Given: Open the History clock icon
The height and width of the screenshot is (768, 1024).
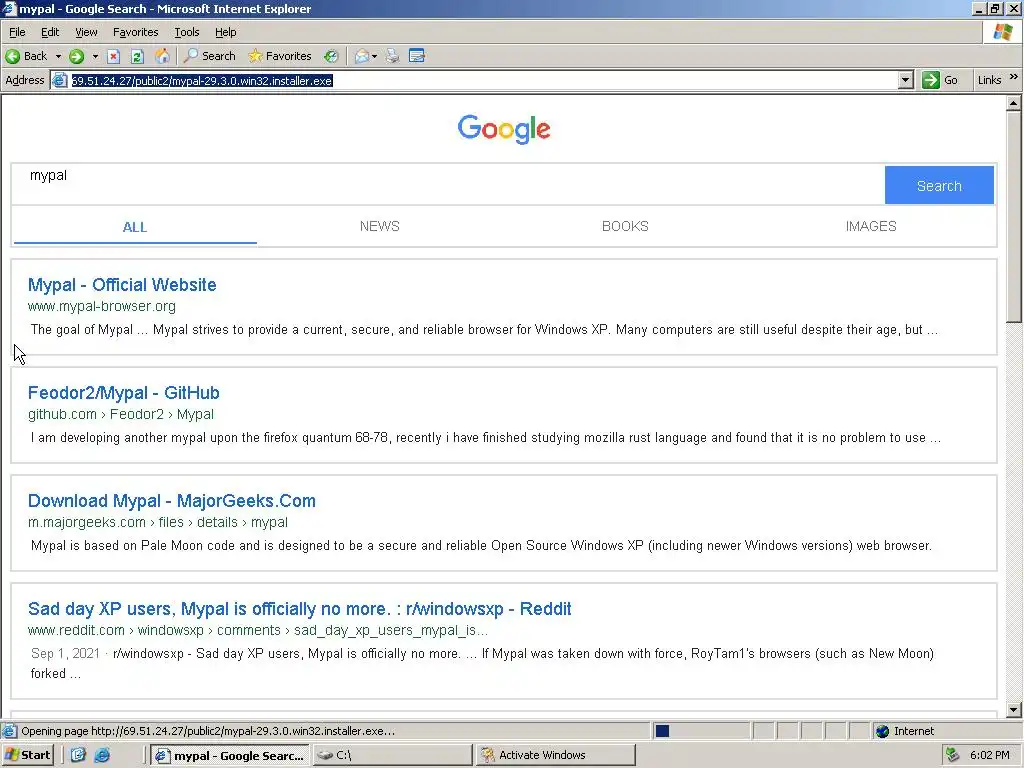Looking at the screenshot, I should (x=331, y=56).
